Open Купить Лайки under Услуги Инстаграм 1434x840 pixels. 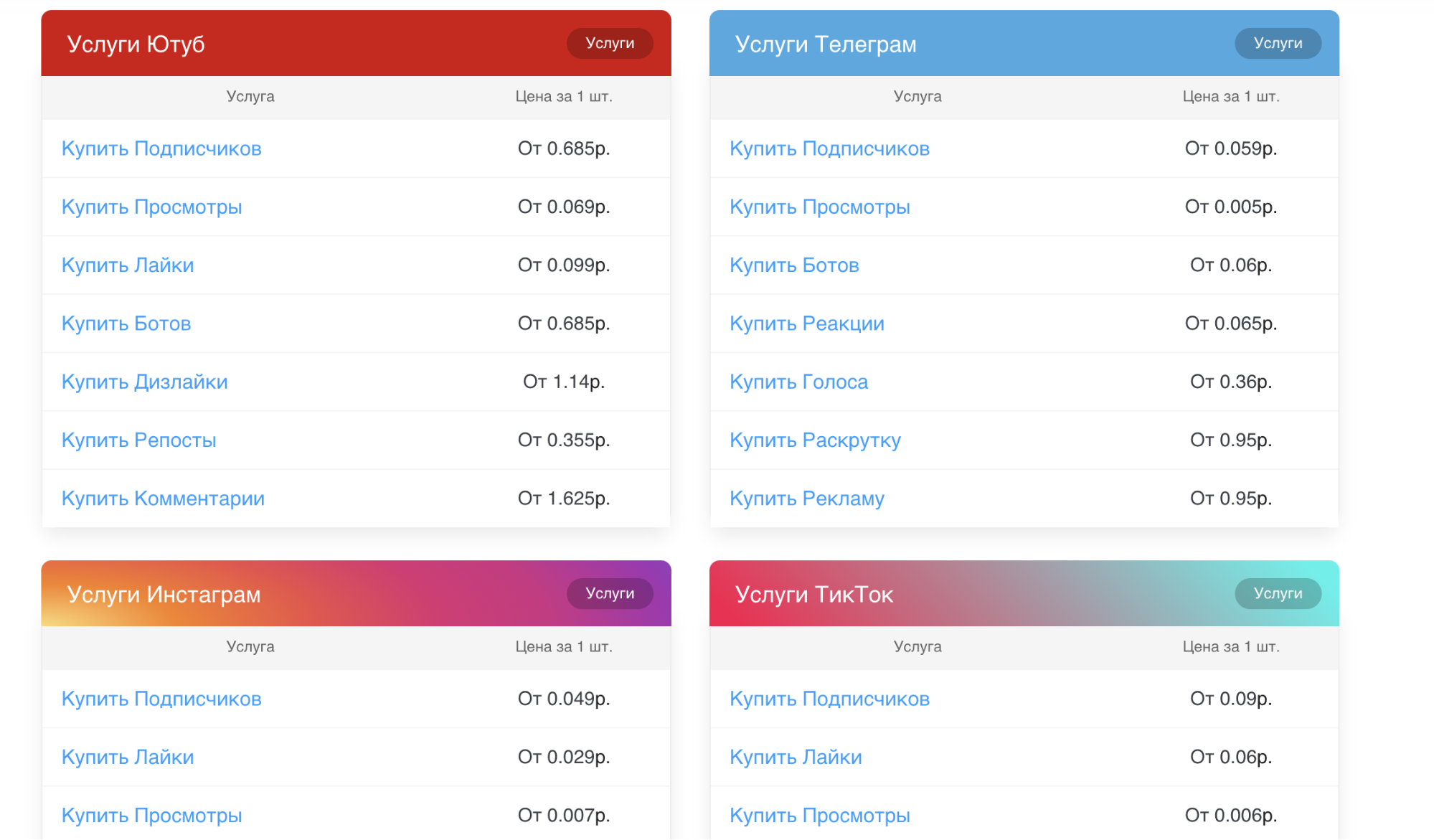(x=128, y=757)
